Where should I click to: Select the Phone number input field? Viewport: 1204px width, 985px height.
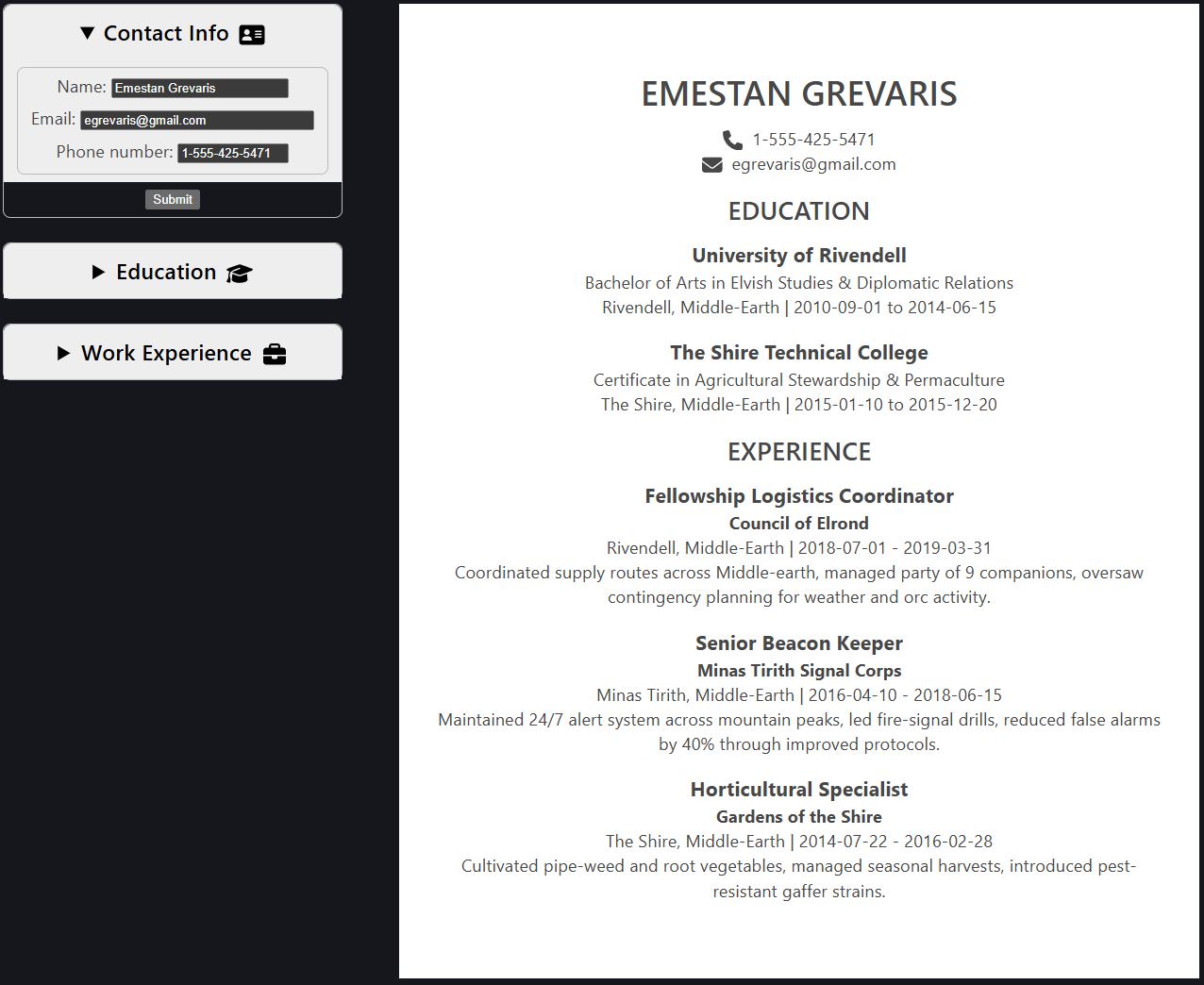(x=232, y=153)
